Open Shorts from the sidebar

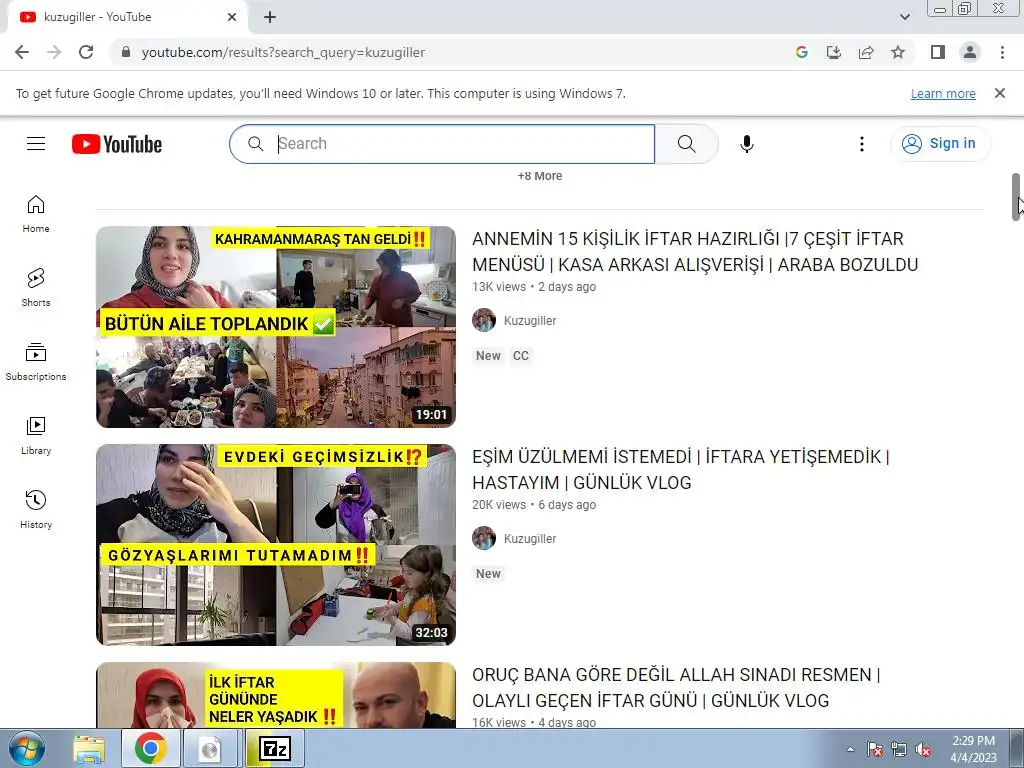point(36,287)
